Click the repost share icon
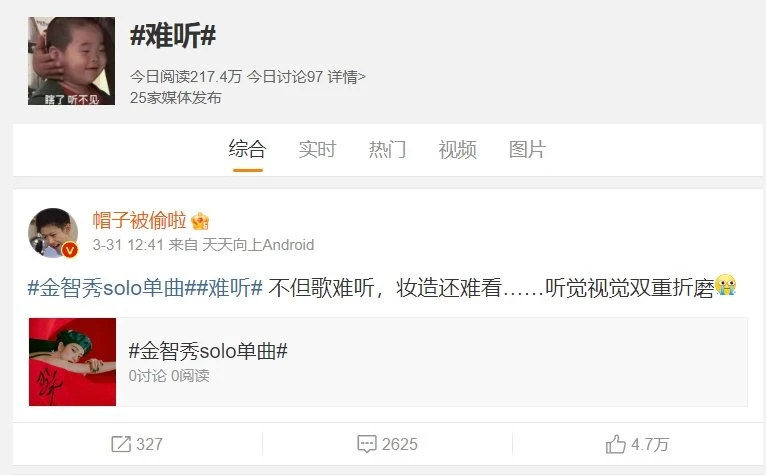Image resolution: width=766 pixels, height=475 pixels. pyautogui.click(x=121, y=444)
